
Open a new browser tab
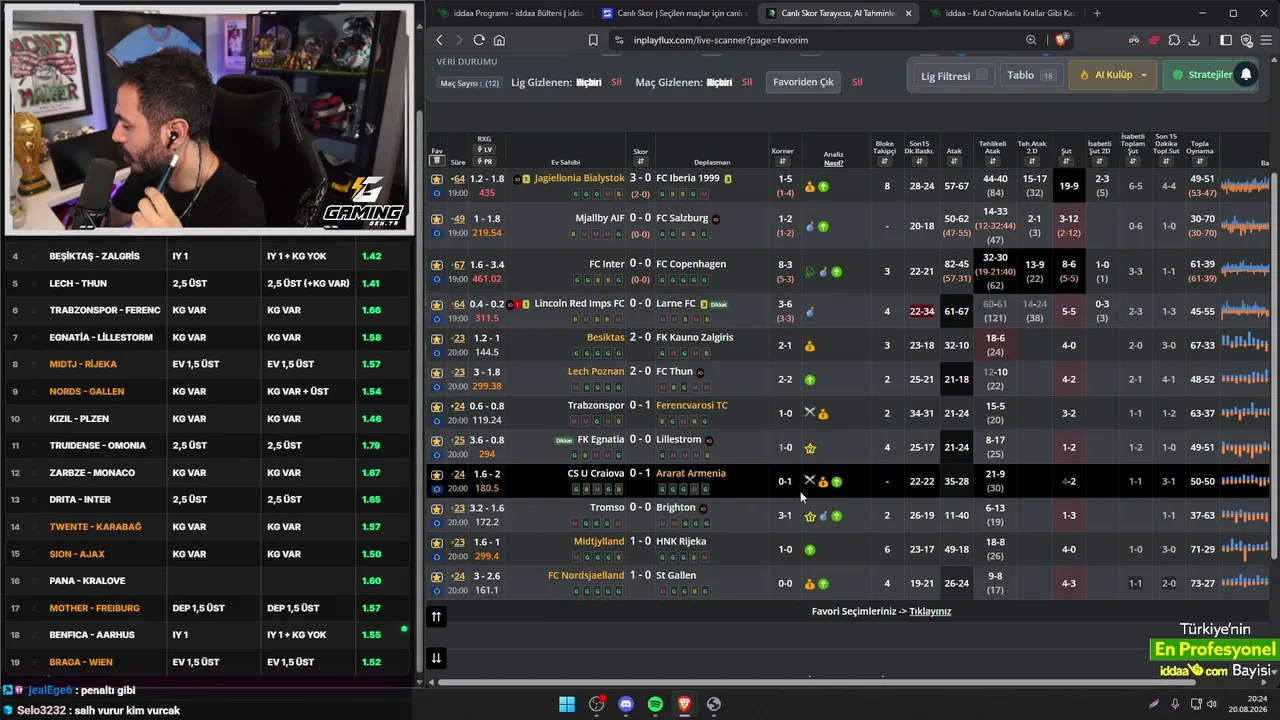point(1097,13)
